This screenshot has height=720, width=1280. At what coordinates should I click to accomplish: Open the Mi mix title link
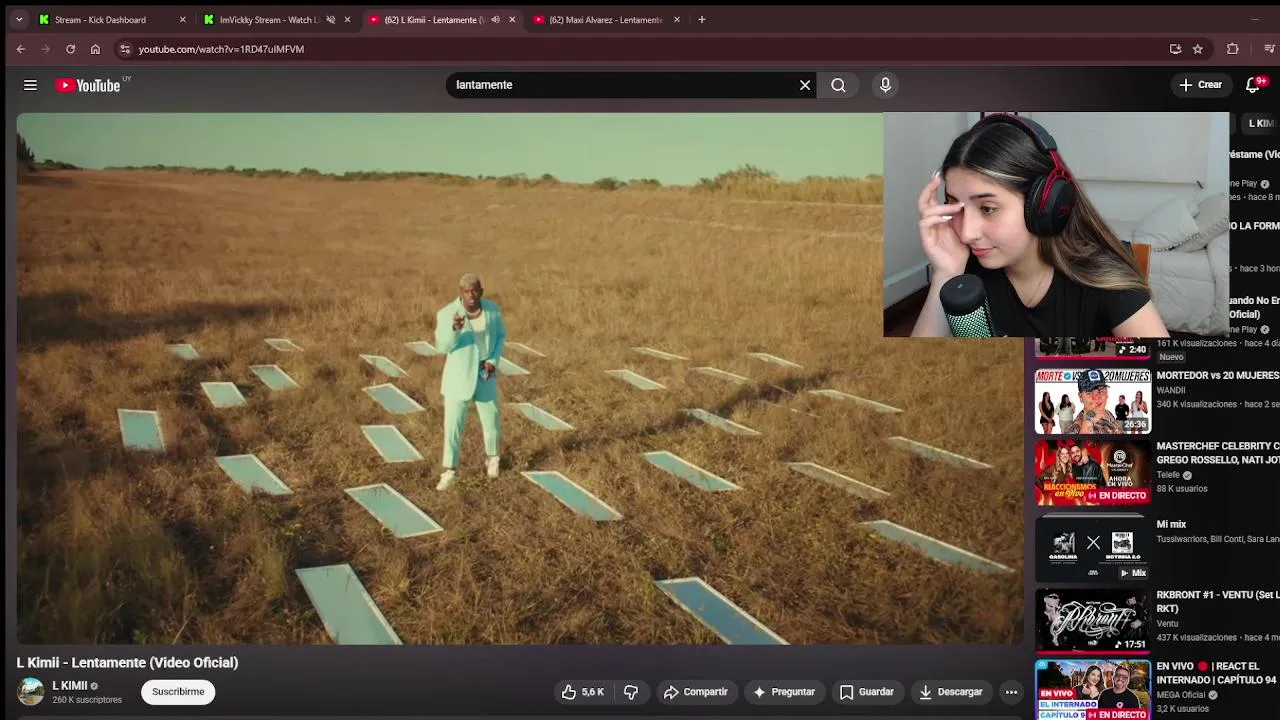[x=1171, y=524]
